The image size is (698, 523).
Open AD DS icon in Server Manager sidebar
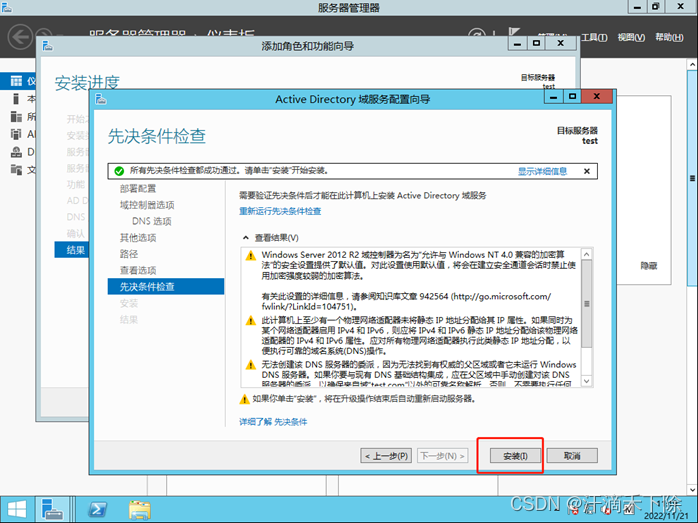pos(16,134)
